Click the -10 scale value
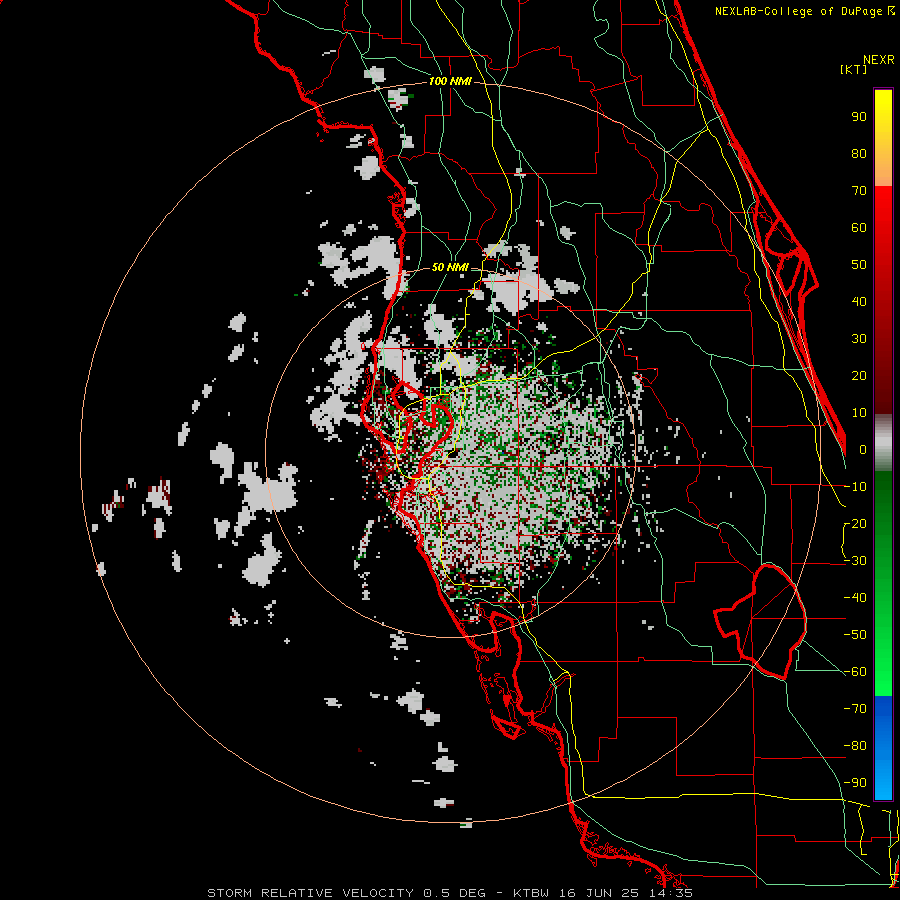 coord(855,487)
